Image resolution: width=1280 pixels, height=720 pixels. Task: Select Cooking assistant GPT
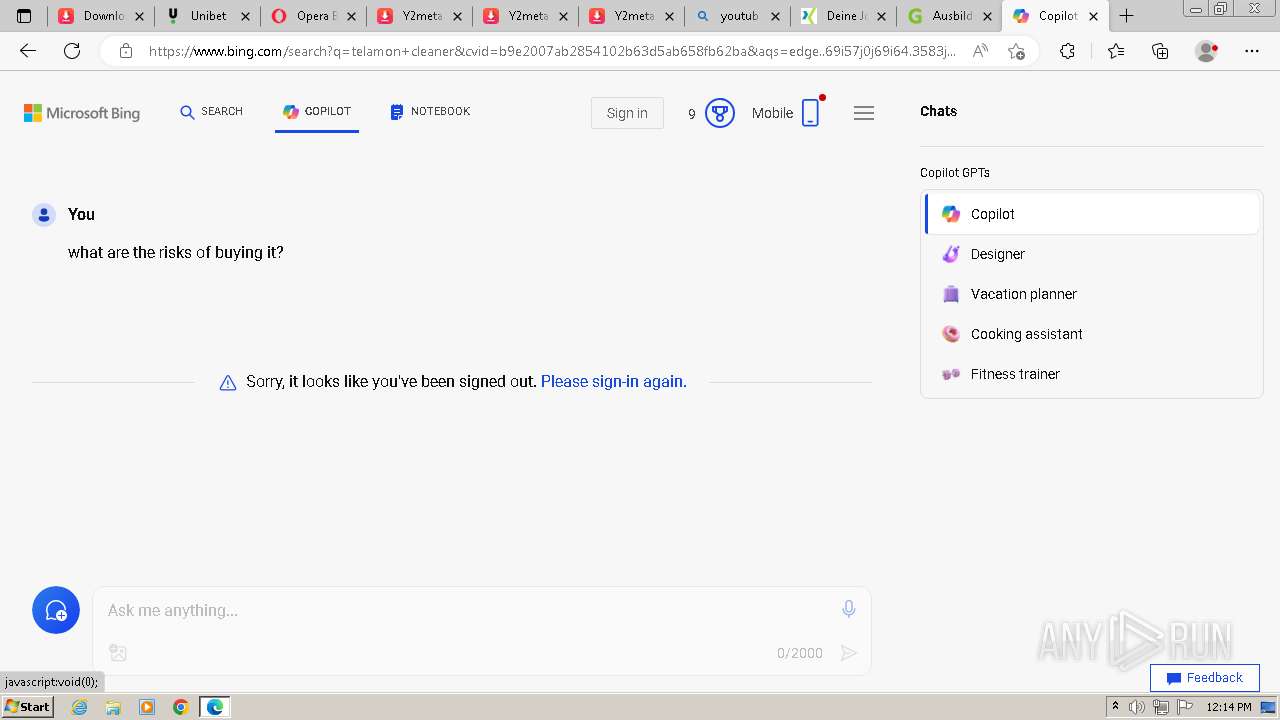[x=1092, y=334]
